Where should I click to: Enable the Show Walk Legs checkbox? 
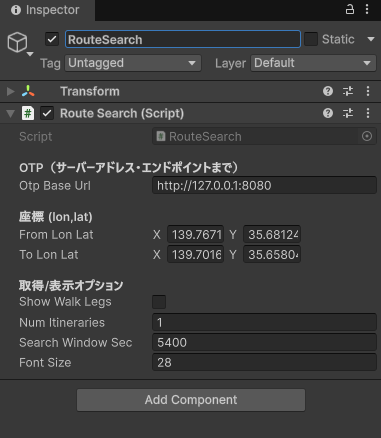pos(159,302)
